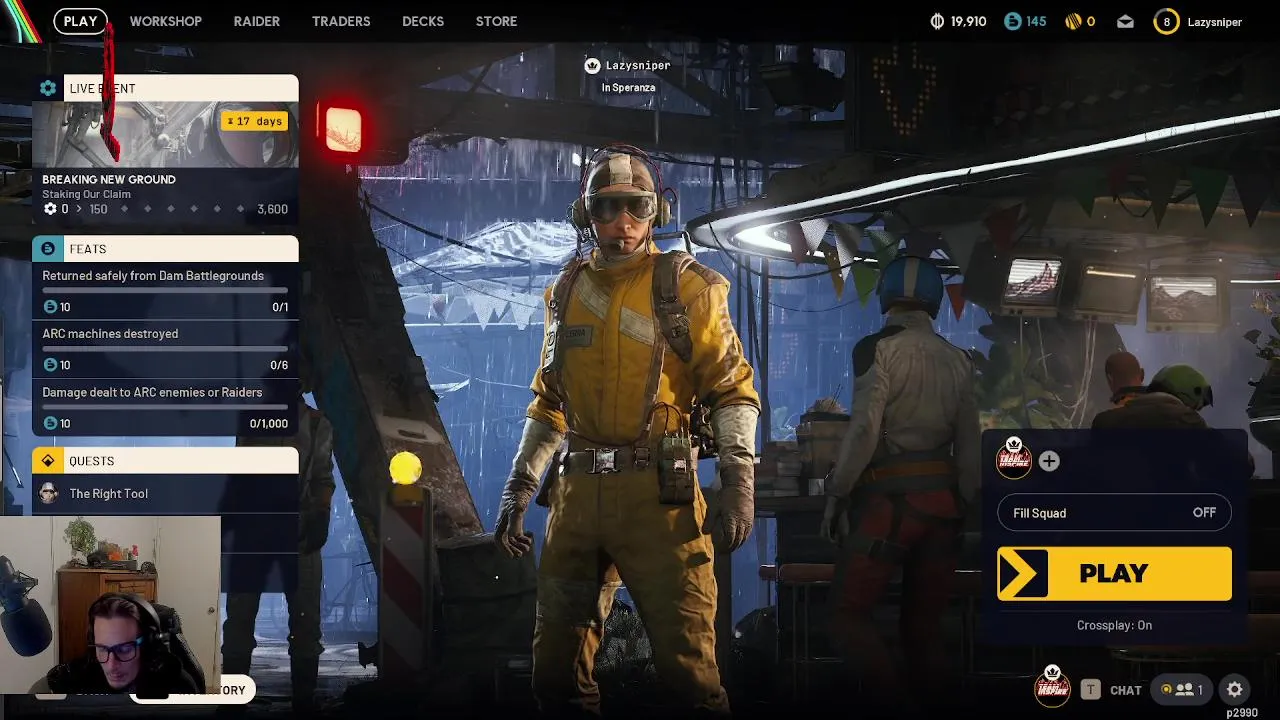
Task: Click the T key chat hint icon
Action: click(x=1091, y=690)
